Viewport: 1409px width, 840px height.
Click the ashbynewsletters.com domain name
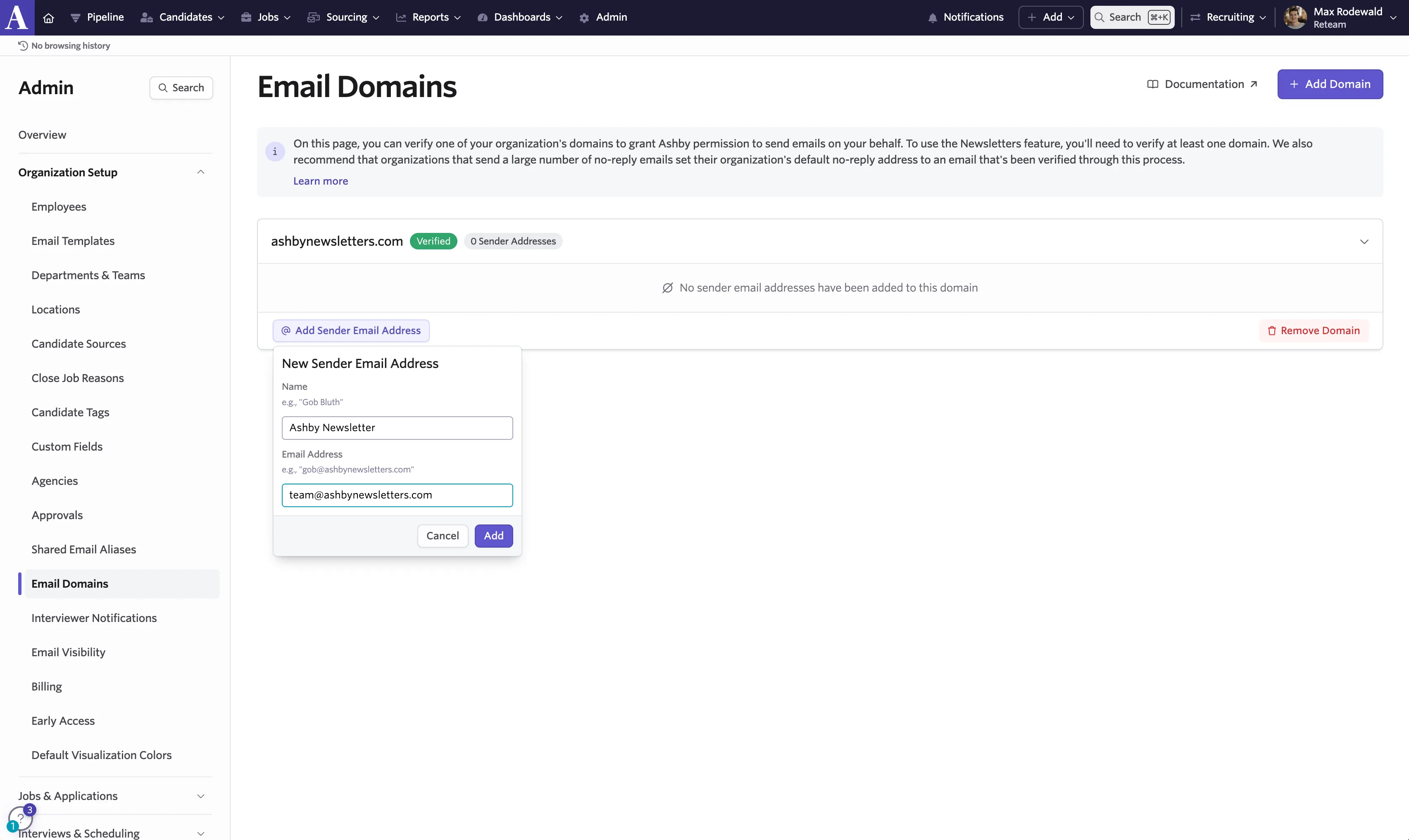pyautogui.click(x=337, y=241)
